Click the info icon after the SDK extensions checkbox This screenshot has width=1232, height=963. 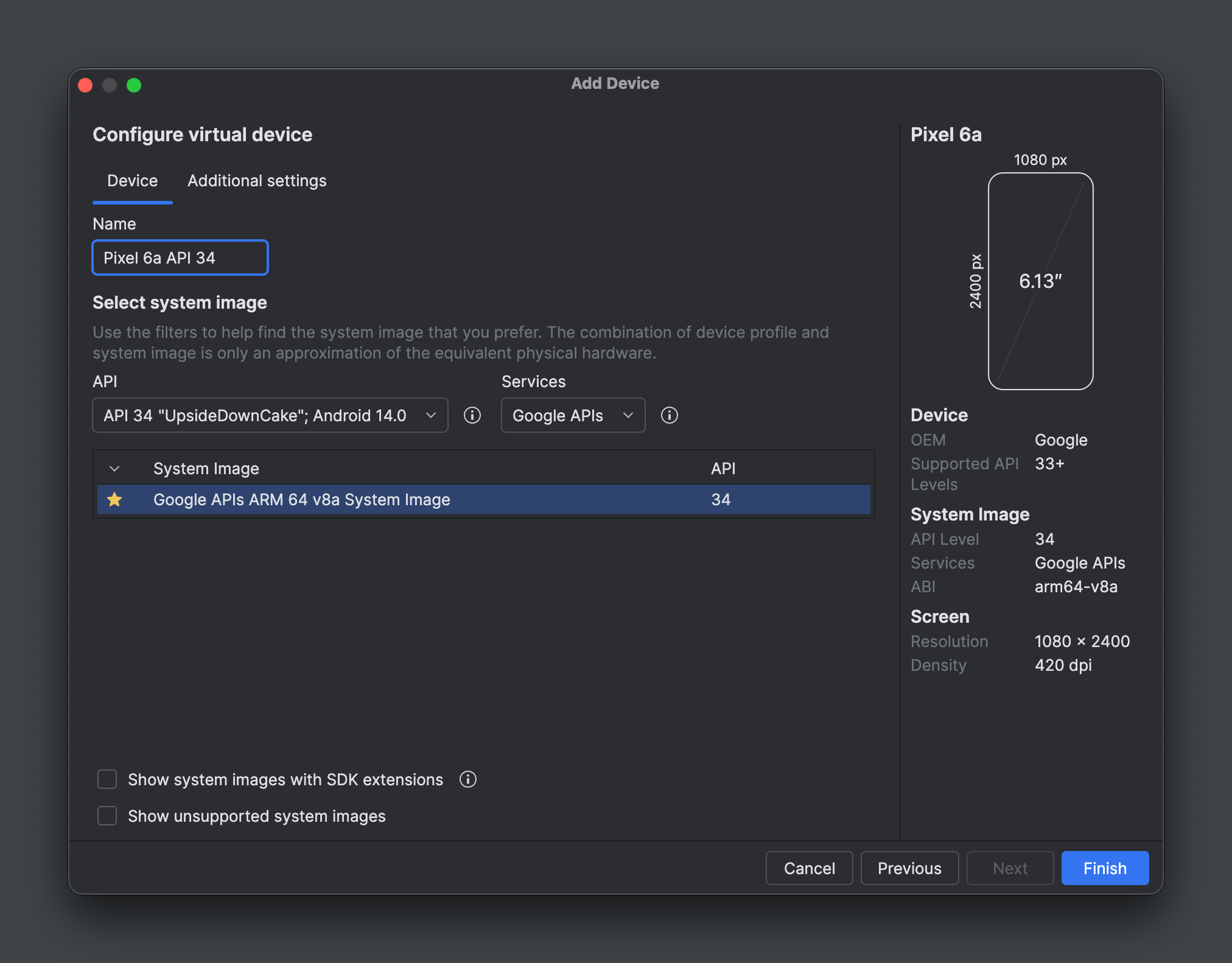click(467, 779)
